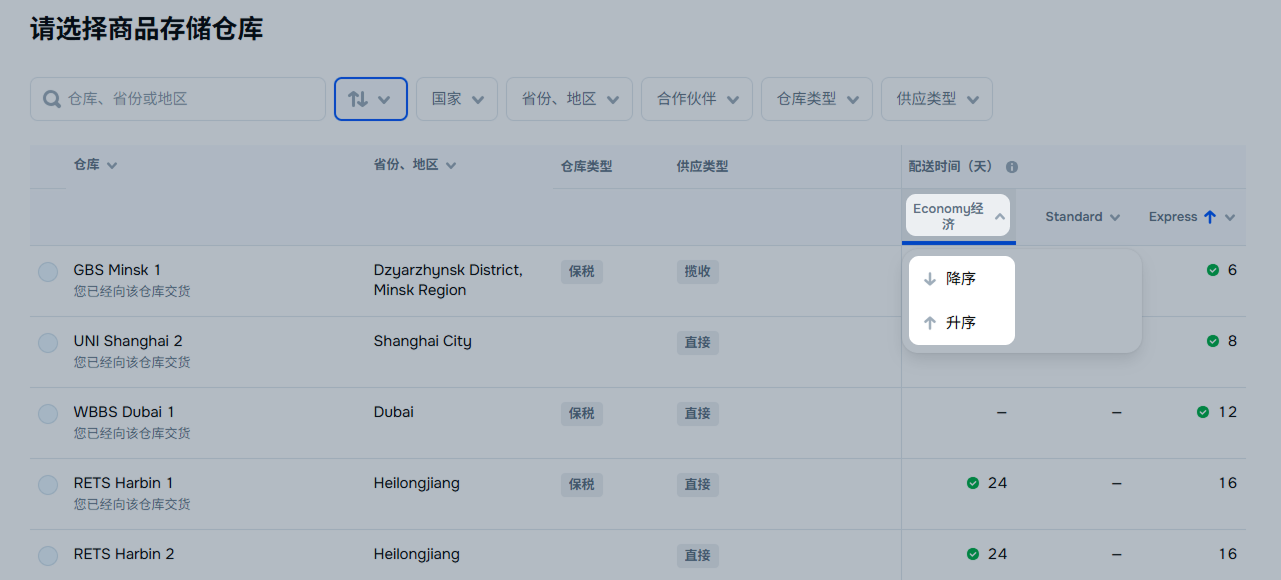Open the 供应类型 filter dropdown

936,99
